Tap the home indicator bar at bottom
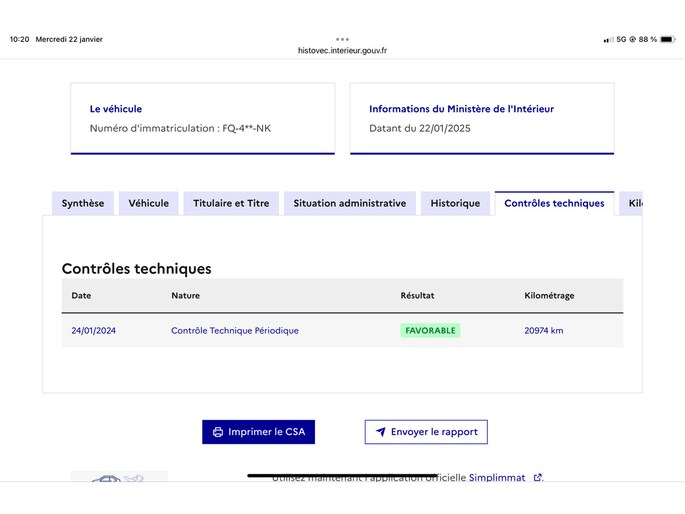This screenshot has height=514, width=685. [342, 475]
